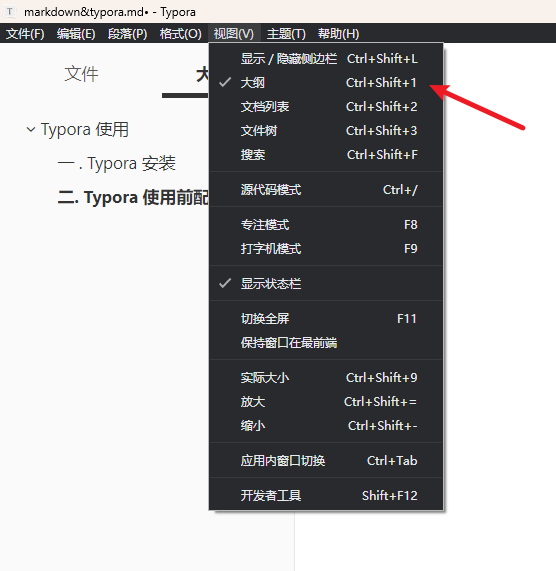
Task: Turn on 打字机模式 typewriter mode
Action: click(326, 249)
